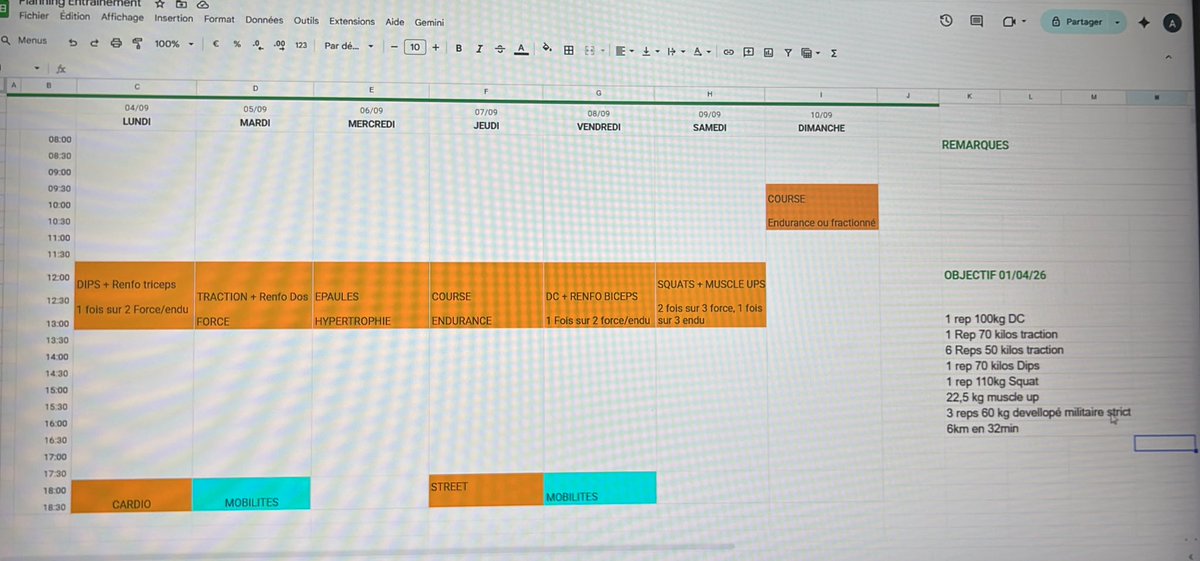Increase font size with plus button
1200x561 pixels.
point(436,46)
